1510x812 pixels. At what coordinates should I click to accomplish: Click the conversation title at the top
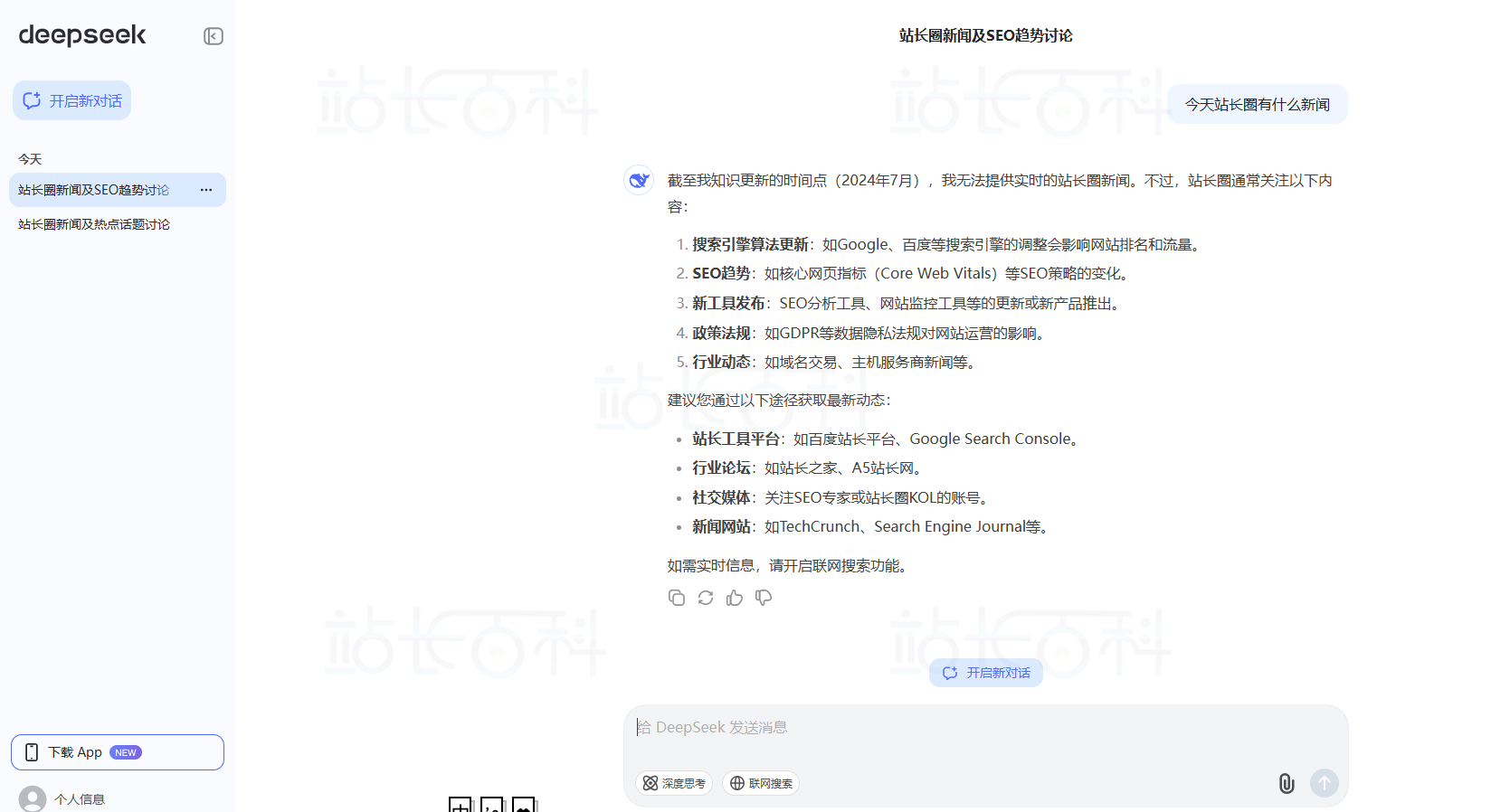(986, 35)
